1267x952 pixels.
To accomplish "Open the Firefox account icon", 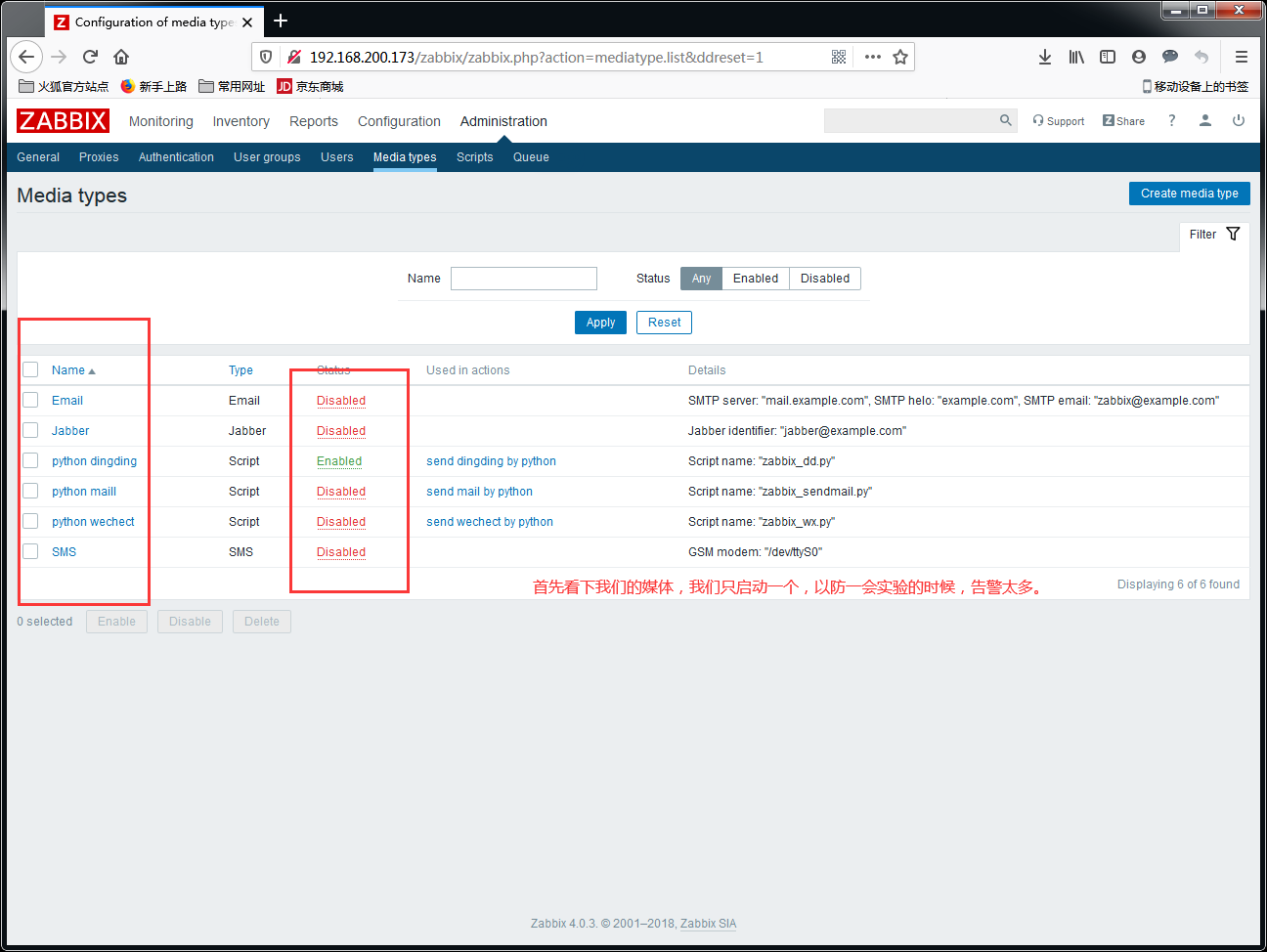I will click(x=1139, y=57).
